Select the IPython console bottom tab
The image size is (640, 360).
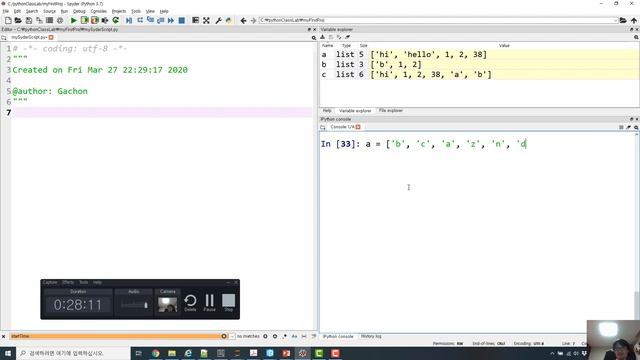[x=338, y=336]
